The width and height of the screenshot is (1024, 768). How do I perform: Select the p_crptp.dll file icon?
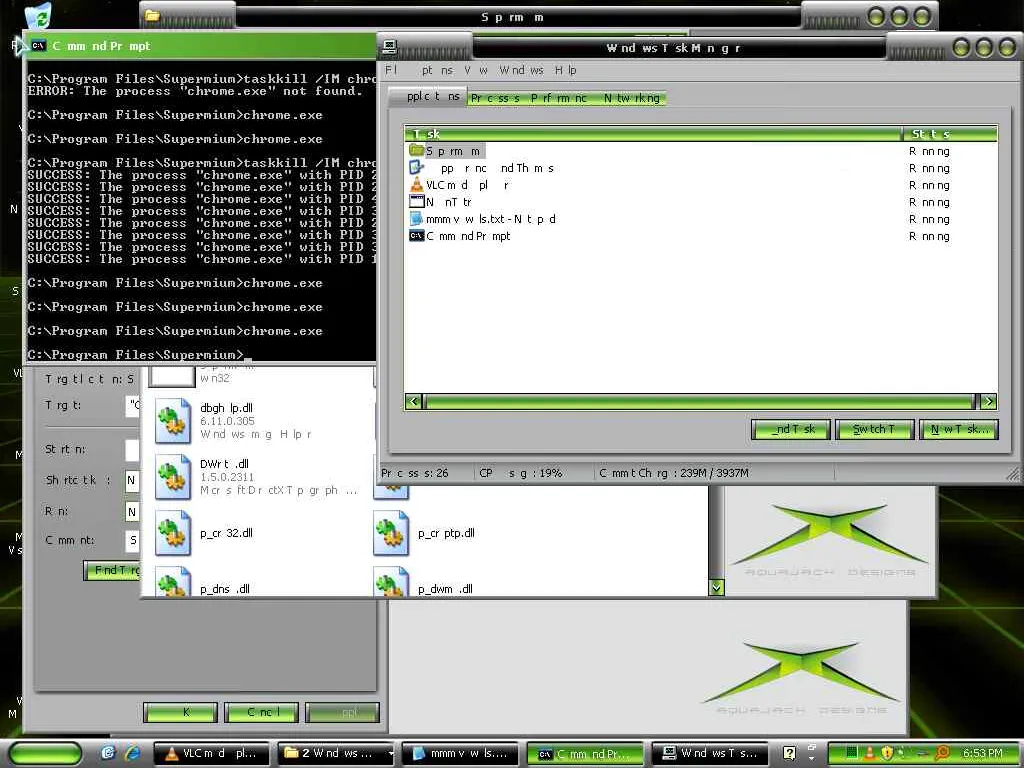click(x=391, y=533)
